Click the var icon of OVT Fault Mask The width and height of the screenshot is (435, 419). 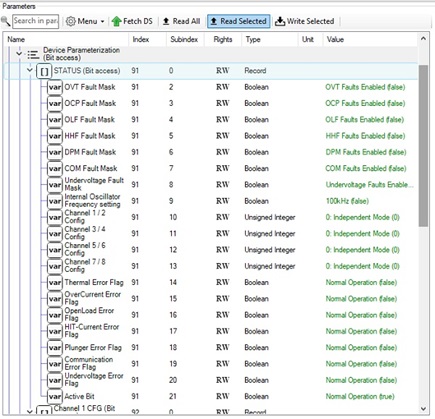click(x=55, y=87)
